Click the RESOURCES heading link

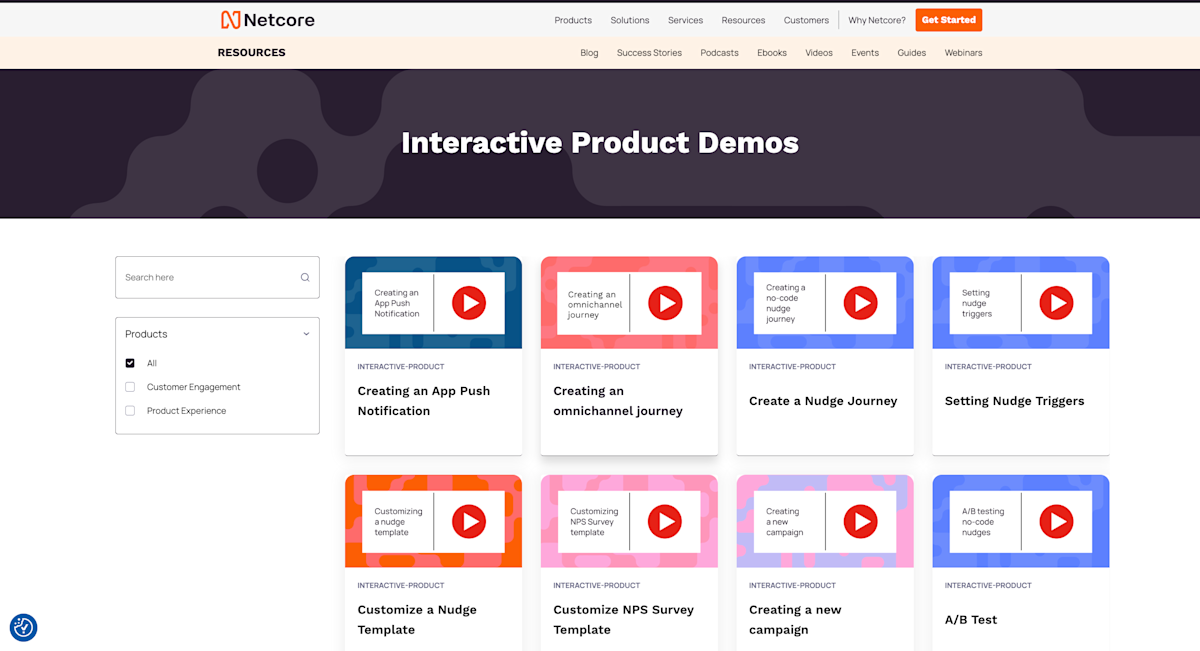tap(251, 53)
